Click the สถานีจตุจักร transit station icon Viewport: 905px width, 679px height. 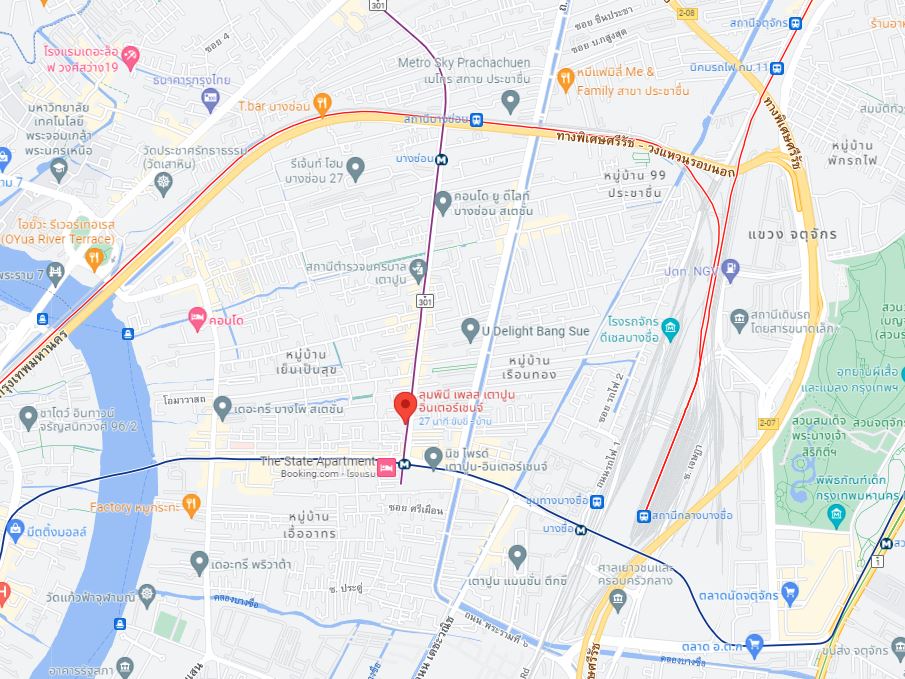796,24
